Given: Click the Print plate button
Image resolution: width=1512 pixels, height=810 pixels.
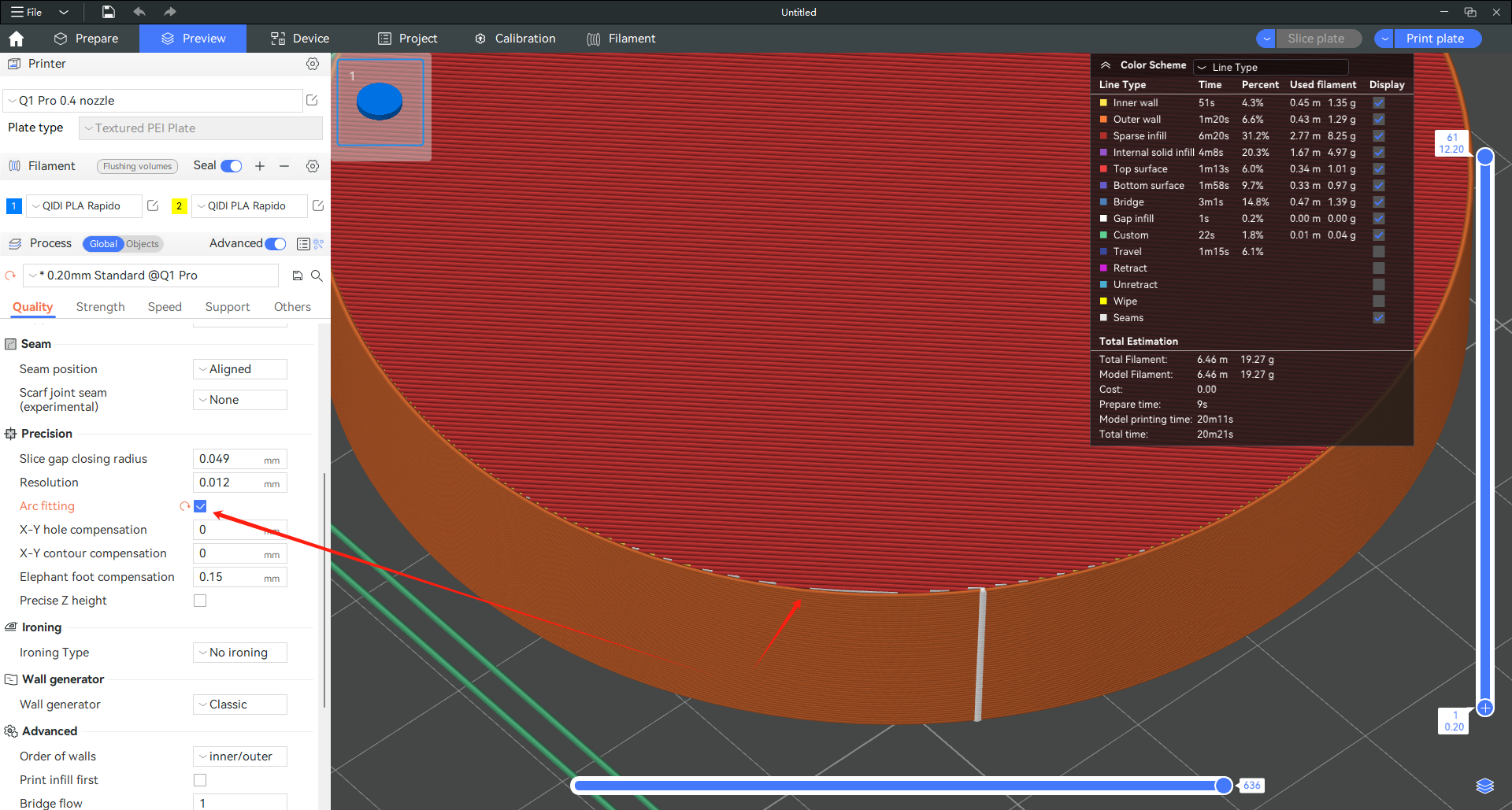Looking at the screenshot, I should point(1435,39).
